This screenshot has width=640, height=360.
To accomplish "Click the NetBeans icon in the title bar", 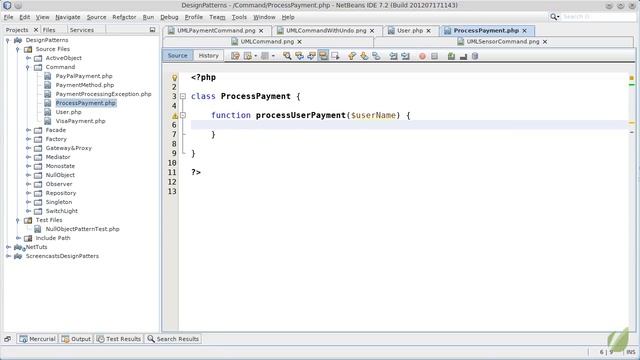I will coord(7,5).
